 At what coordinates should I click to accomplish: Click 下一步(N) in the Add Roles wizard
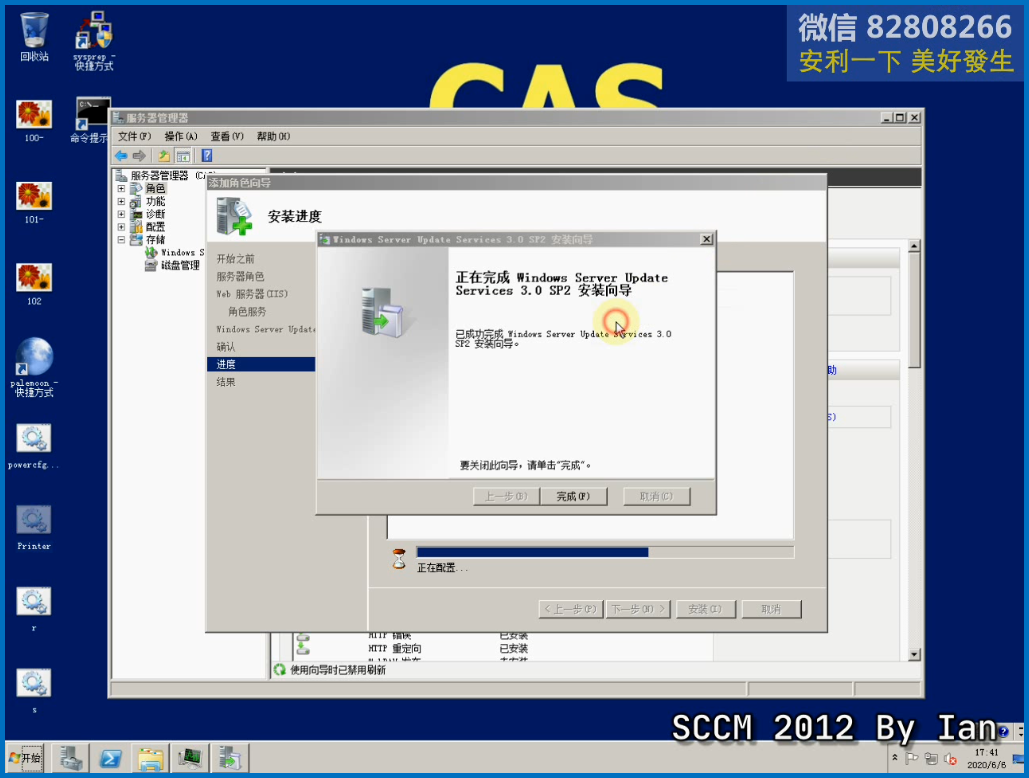coord(638,609)
